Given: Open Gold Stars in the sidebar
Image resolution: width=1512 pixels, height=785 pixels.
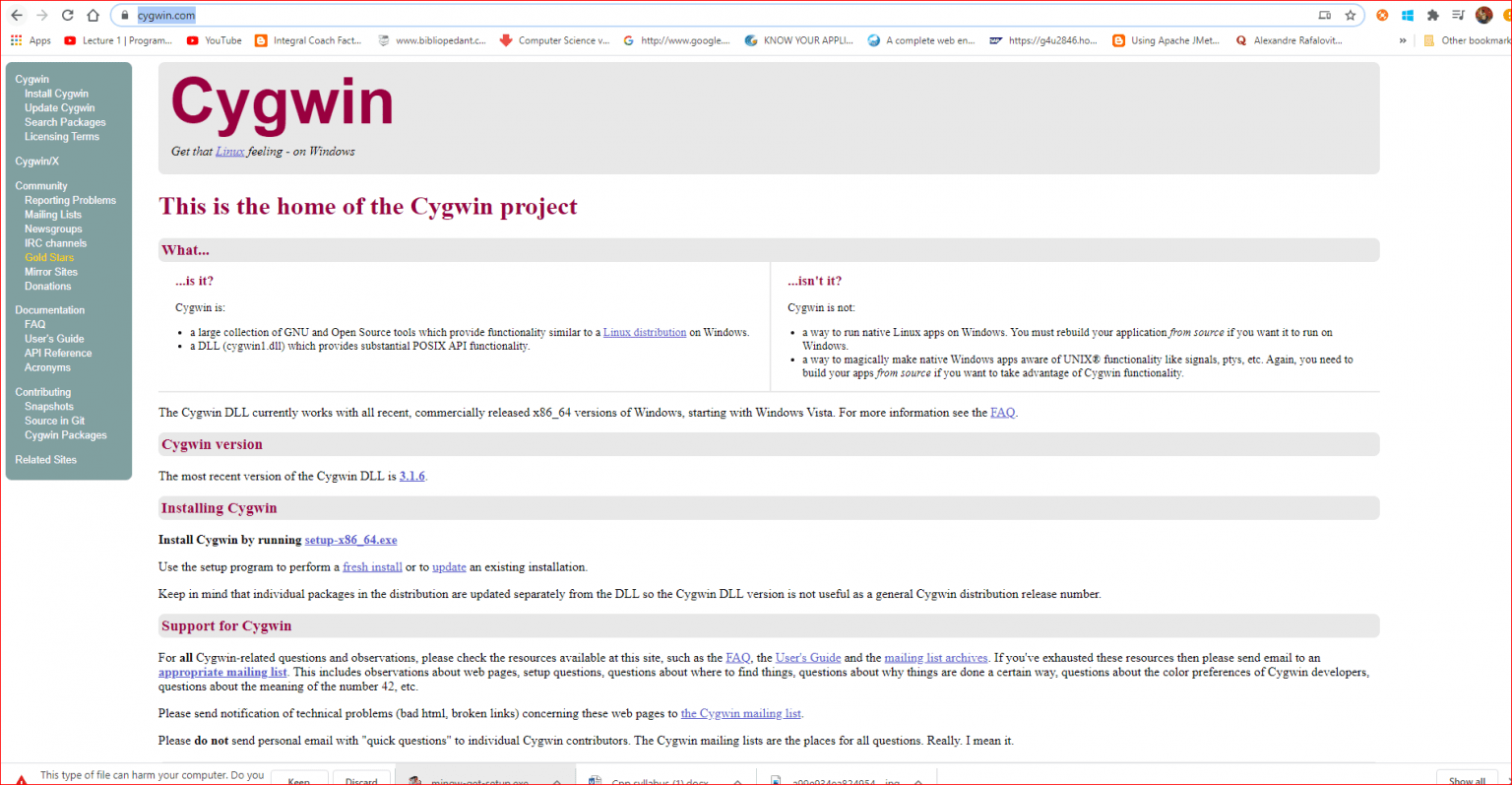Looking at the screenshot, I should (x=49, y=257).
